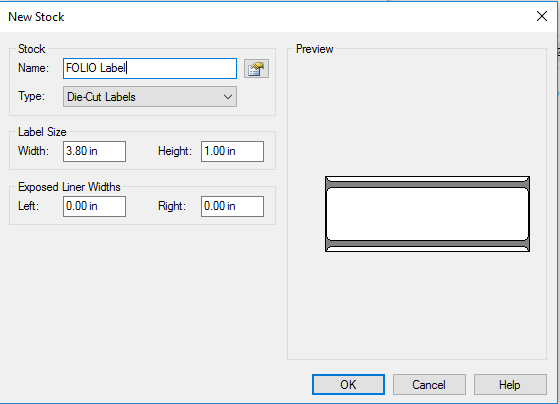The height and width of the screenshot is (404, 560).
Task: Click the Type: label text
Action: click(31, 96)
